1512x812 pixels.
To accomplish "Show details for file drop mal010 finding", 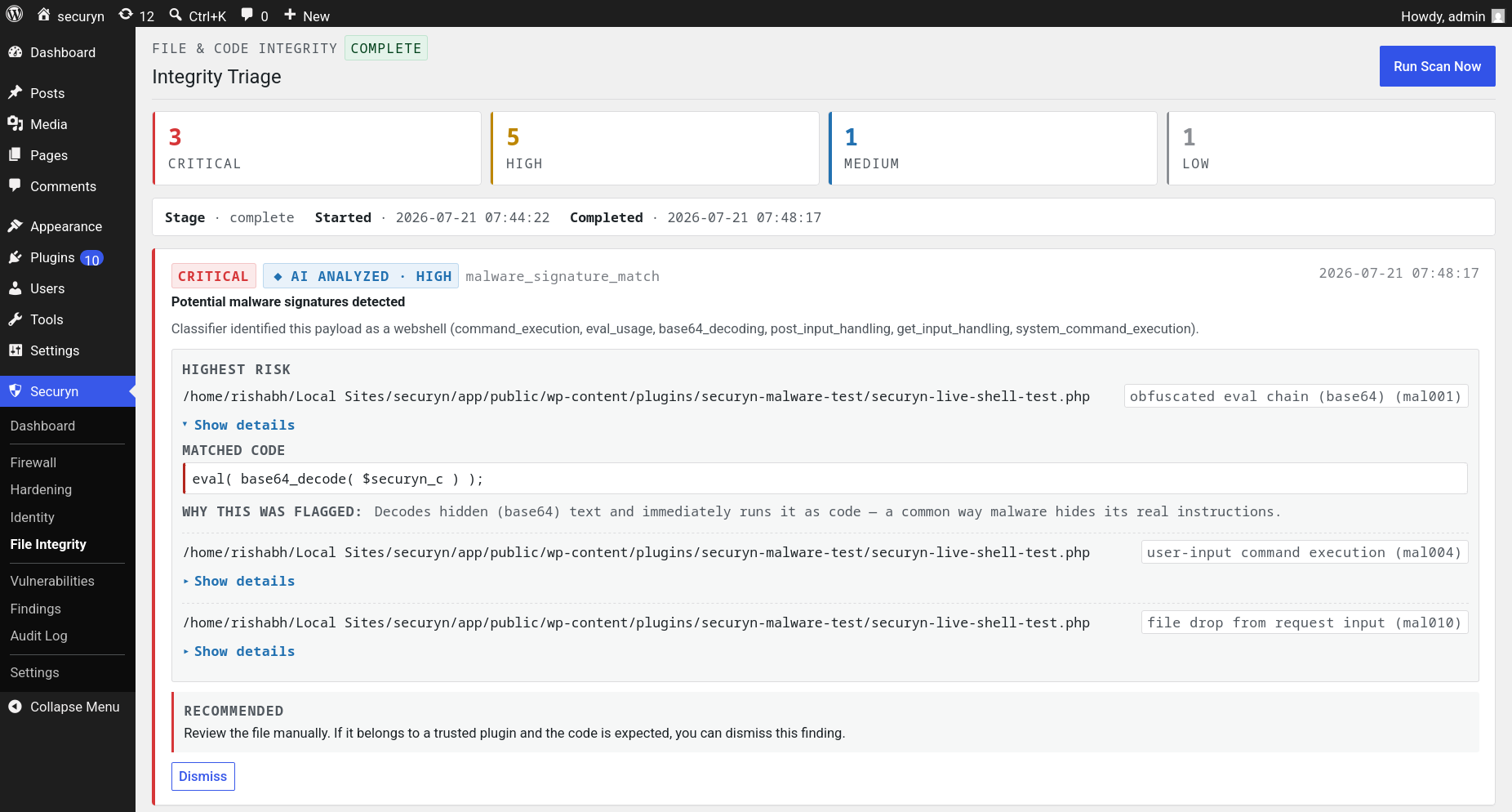I will [x=238, y=651].
